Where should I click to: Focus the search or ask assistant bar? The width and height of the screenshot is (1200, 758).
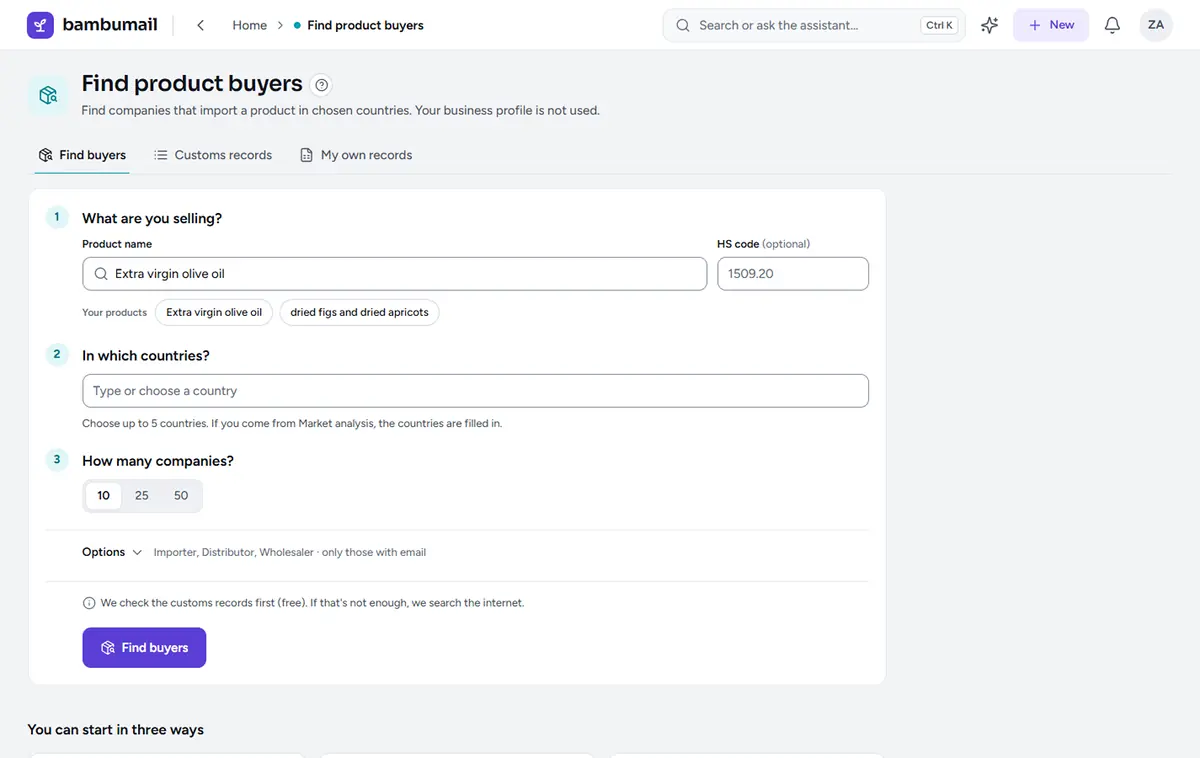[x=814, y=25]
